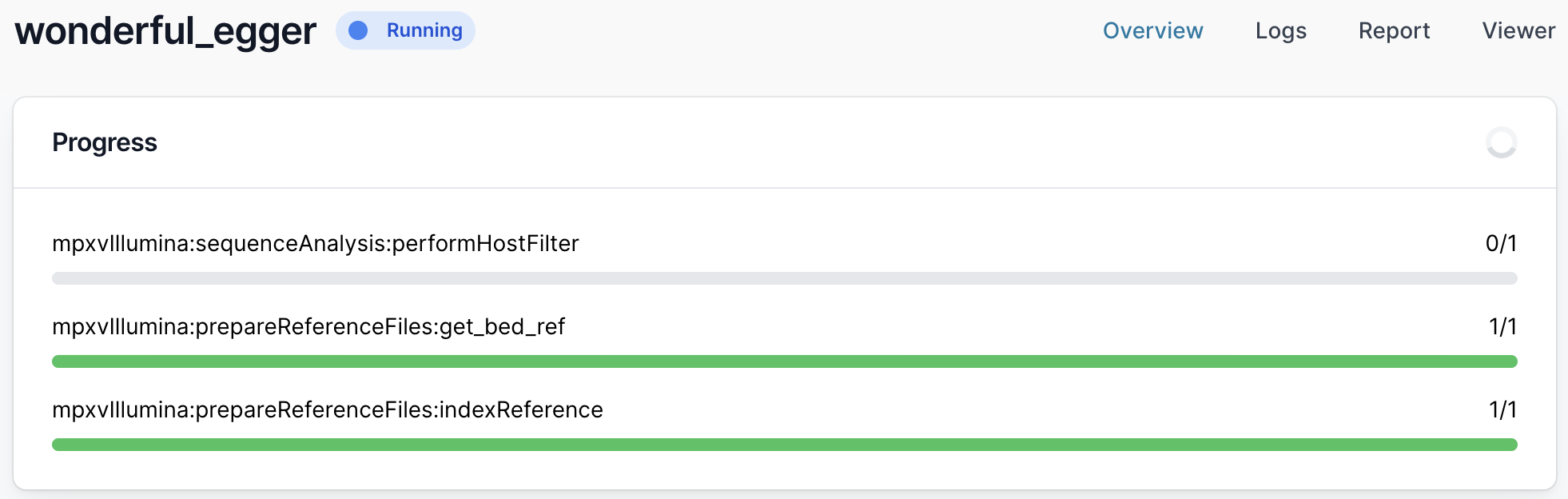This screenshot has height=499, width=1568.
Task: Click the blue dot status indicator
Action: pyautogui.click(x=358, y=30)
